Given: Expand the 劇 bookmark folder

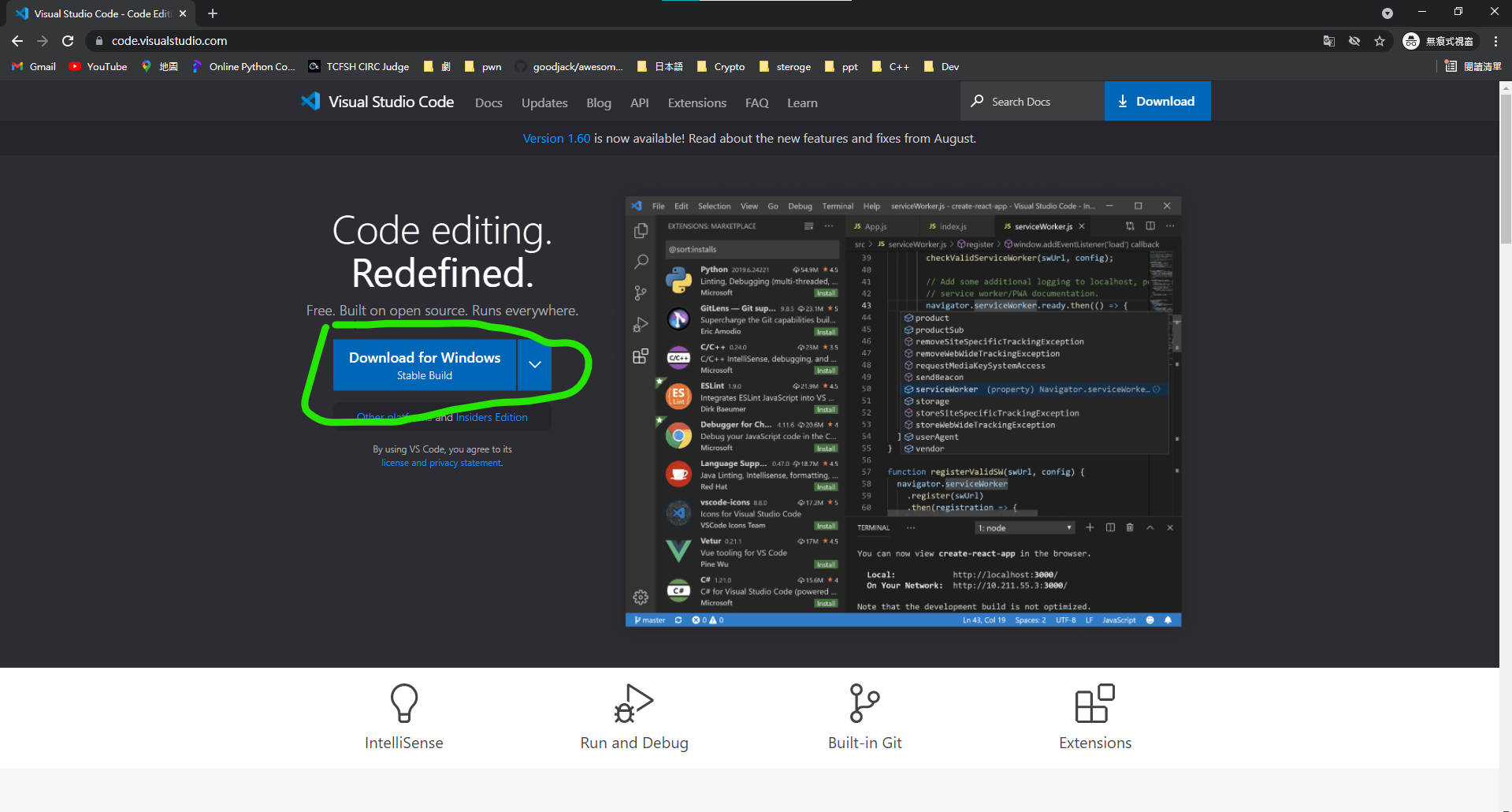Looking at the screenshot, I should 437,67.
